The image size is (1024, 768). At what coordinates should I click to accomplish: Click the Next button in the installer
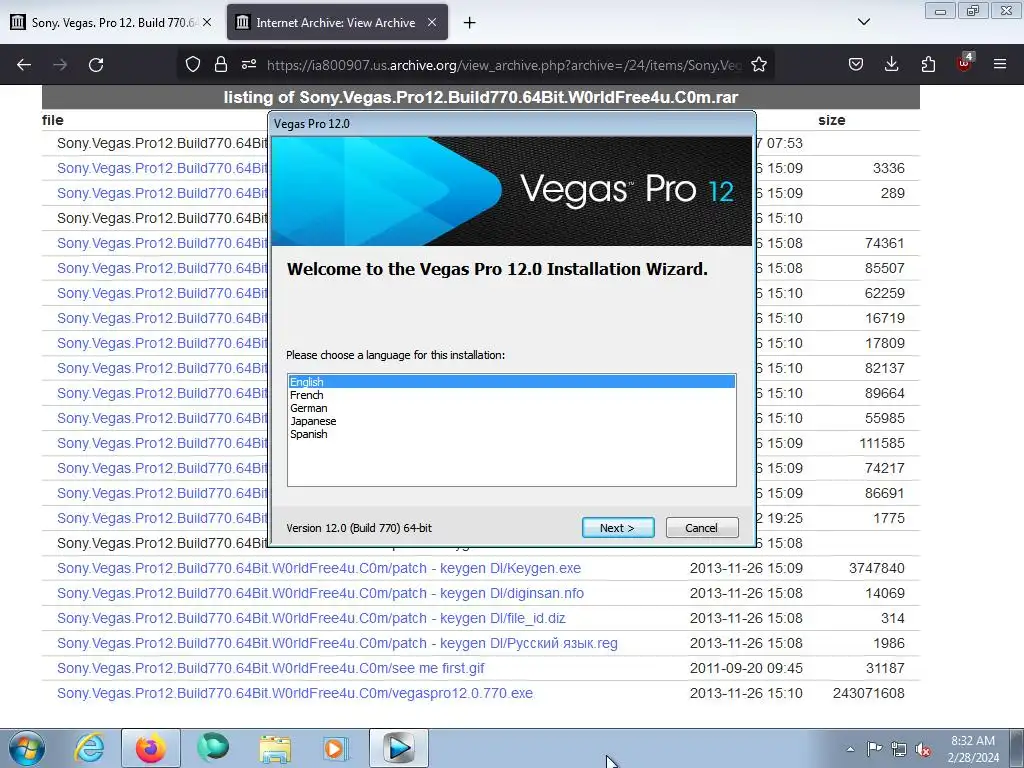click(618, 528)
